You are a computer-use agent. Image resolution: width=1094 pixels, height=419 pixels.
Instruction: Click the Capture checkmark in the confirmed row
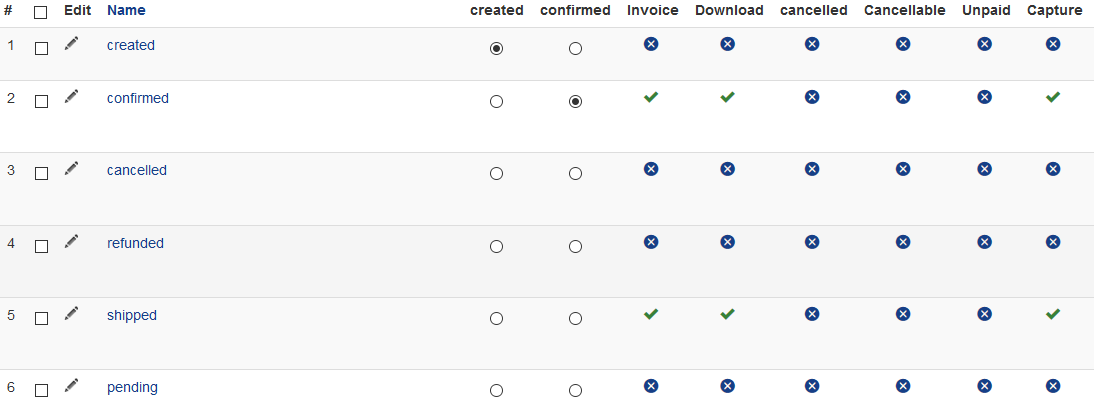1053,97
